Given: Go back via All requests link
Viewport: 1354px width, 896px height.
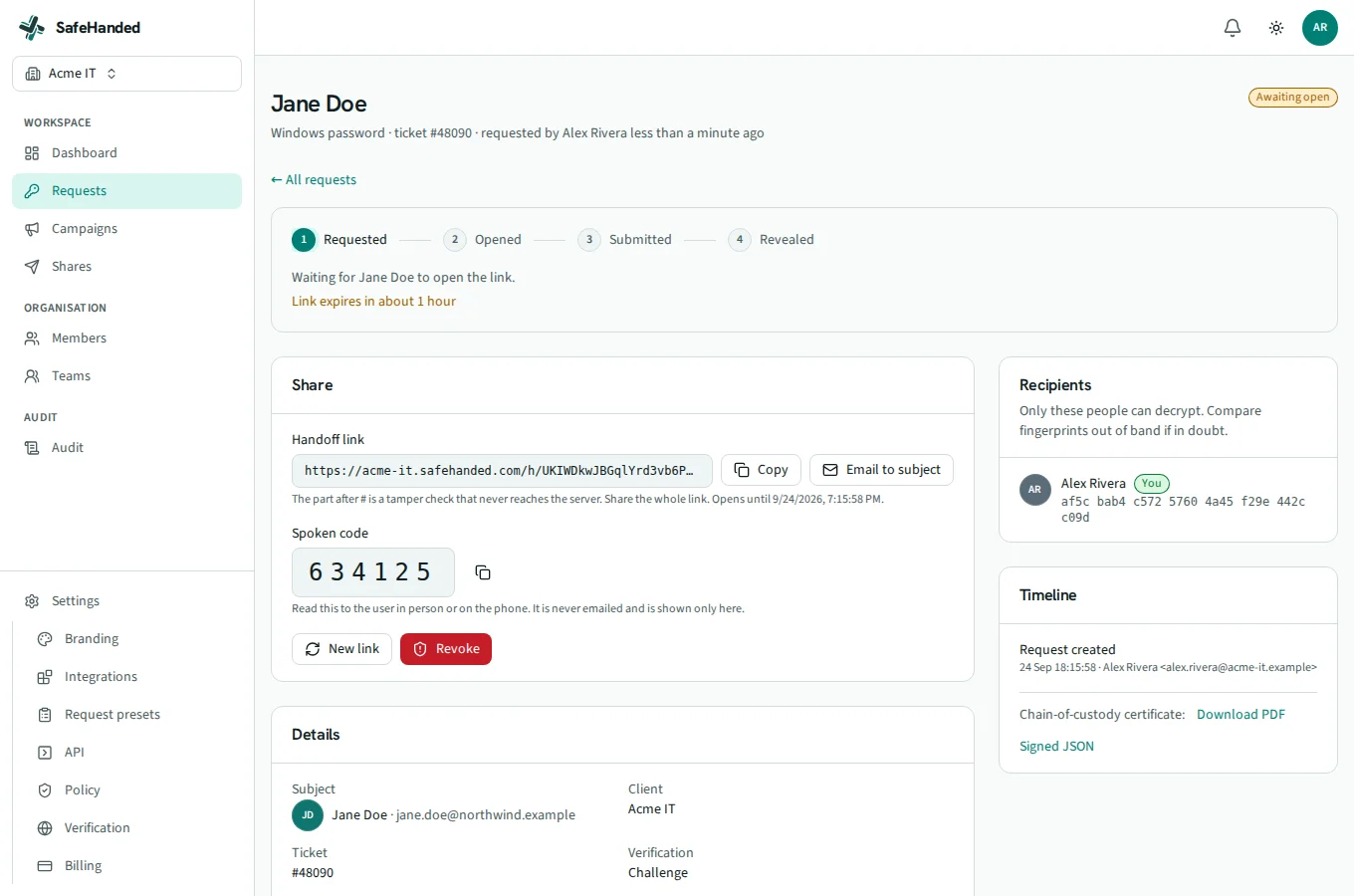Looking at the screenshot, I should [314, 180].
